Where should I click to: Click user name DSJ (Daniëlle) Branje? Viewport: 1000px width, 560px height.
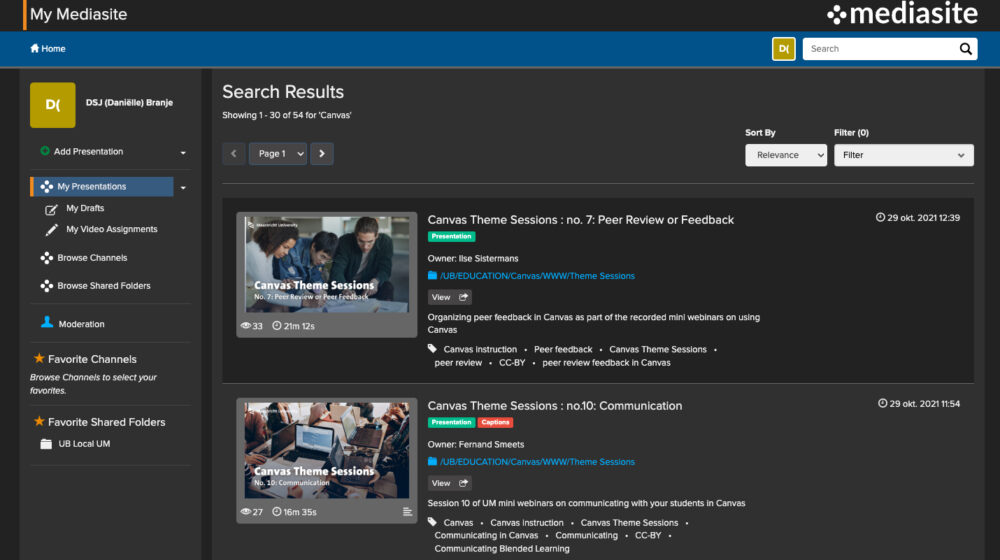tap(129, 102)
